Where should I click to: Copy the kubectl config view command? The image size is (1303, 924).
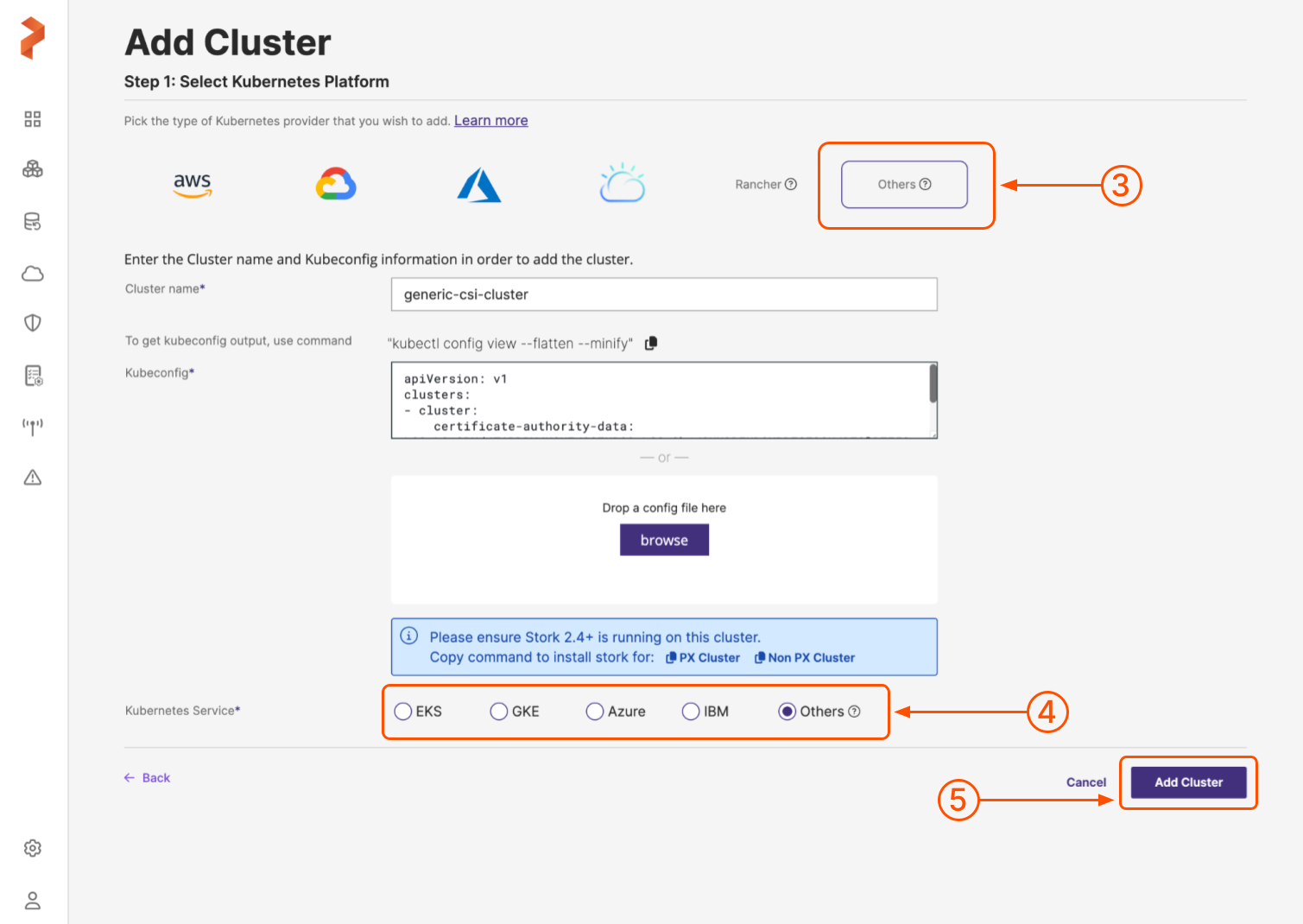(x=651, y=343)
